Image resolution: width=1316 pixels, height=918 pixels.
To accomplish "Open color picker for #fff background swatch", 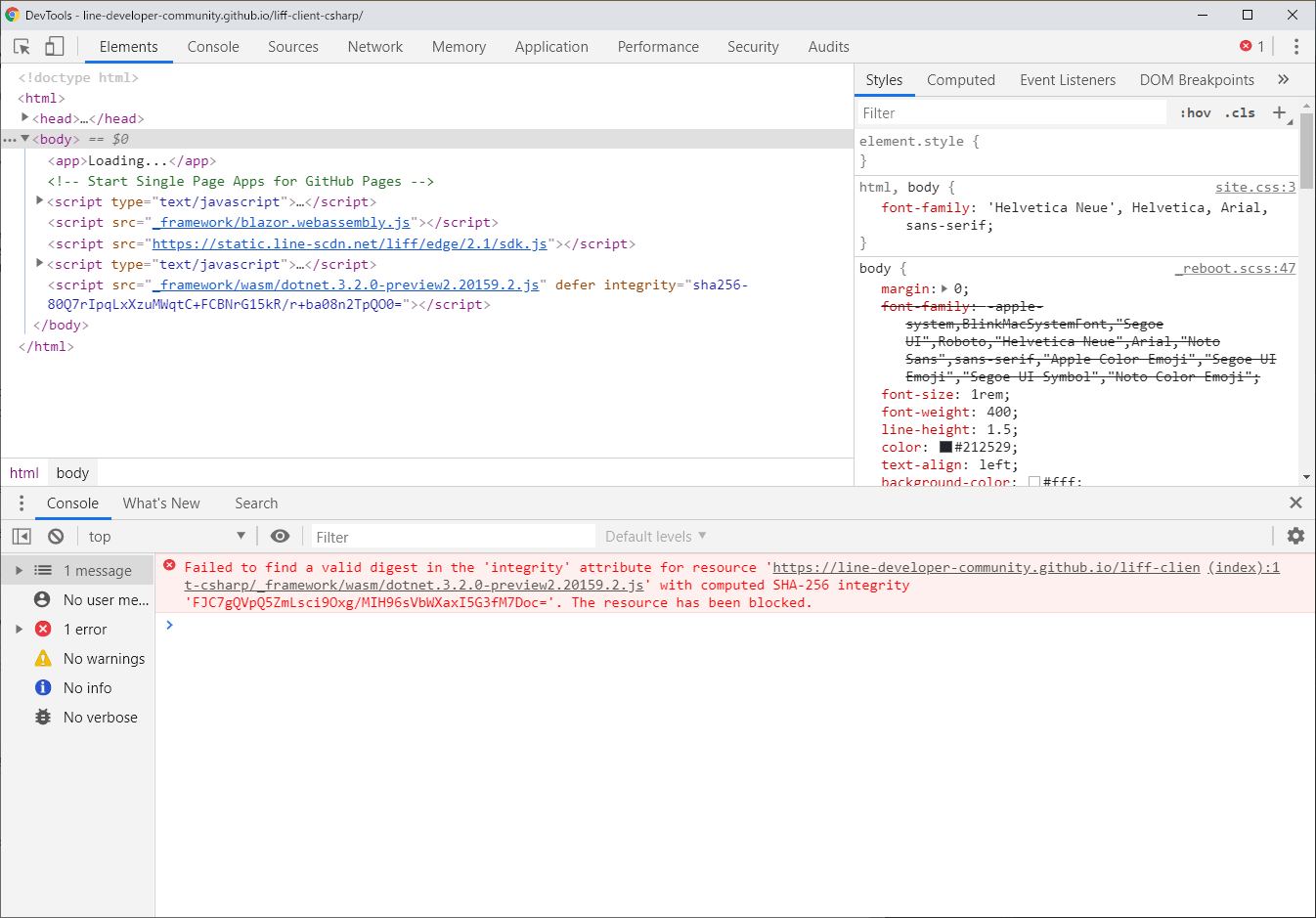I will (1034, 482).
